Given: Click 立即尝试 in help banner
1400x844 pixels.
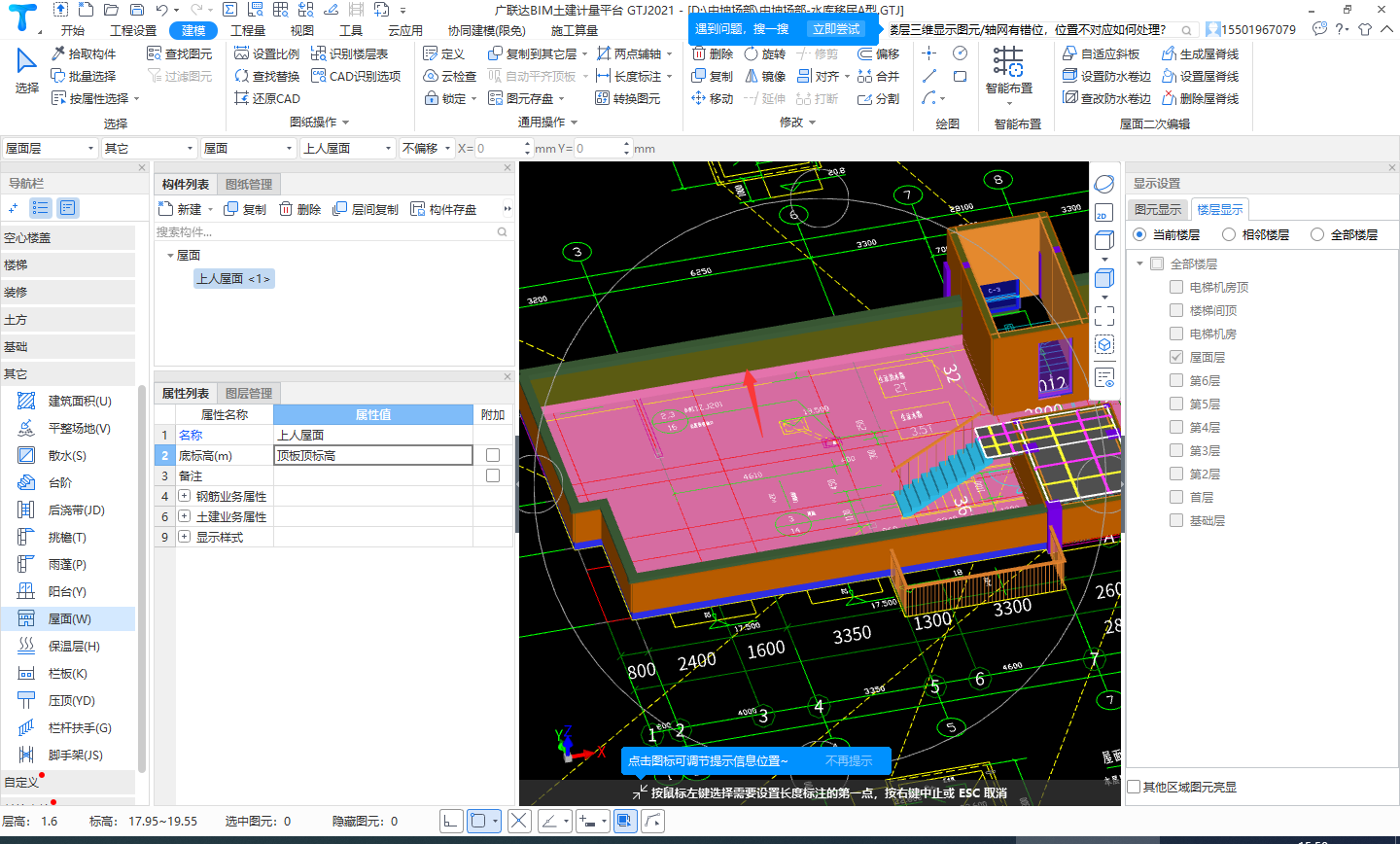Looking at the screenshot, I should pos(836,29).
